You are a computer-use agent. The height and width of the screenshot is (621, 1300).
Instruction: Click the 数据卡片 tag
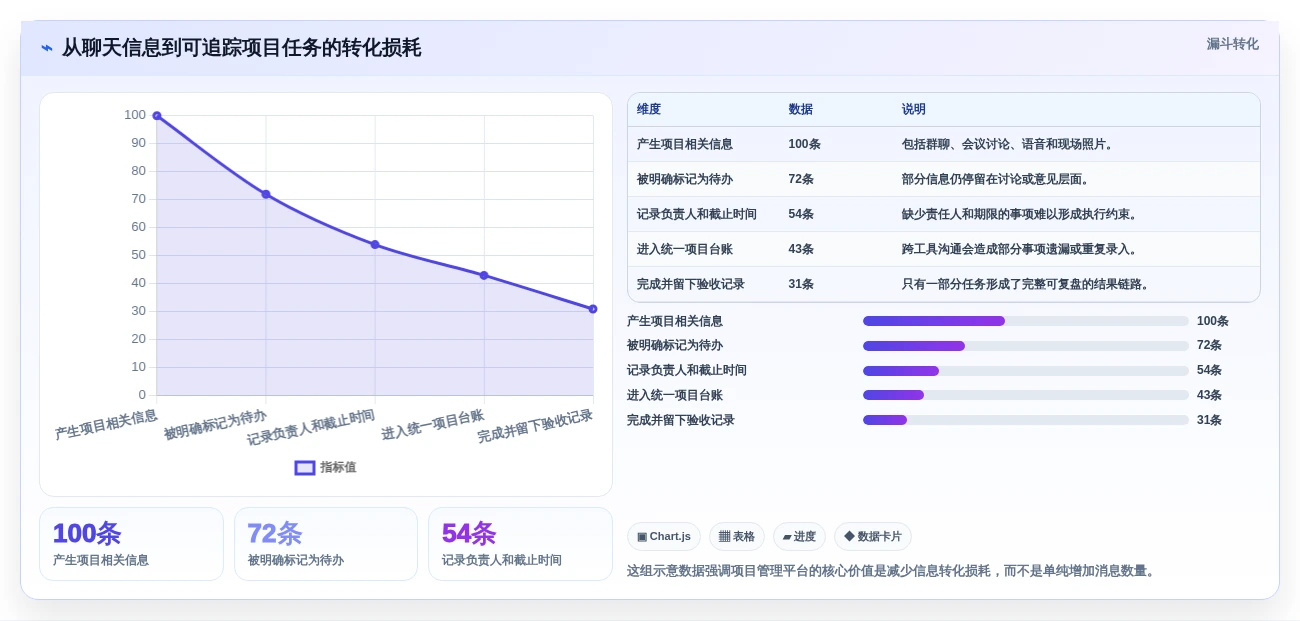click(x=873, y=536)
